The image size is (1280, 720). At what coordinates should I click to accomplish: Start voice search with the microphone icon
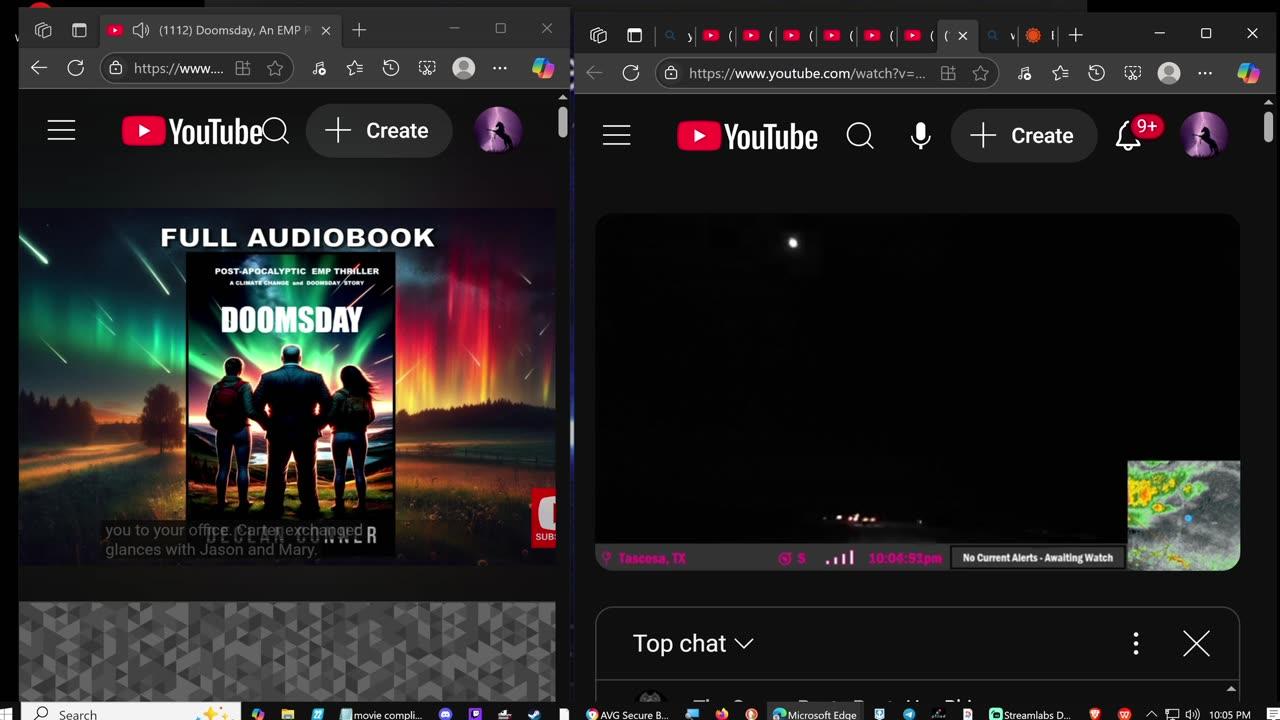pos(921,136)
